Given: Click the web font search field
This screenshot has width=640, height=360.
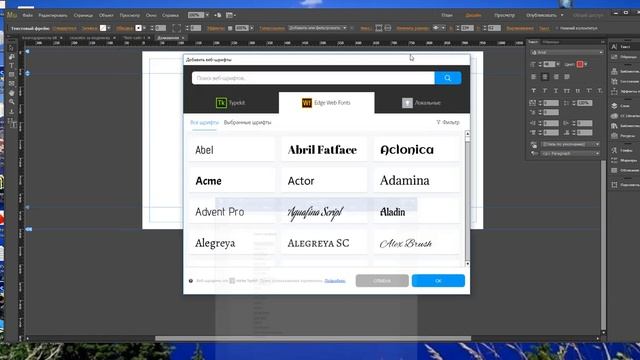Looking at the screenshot, I should [x=313, y=78].
